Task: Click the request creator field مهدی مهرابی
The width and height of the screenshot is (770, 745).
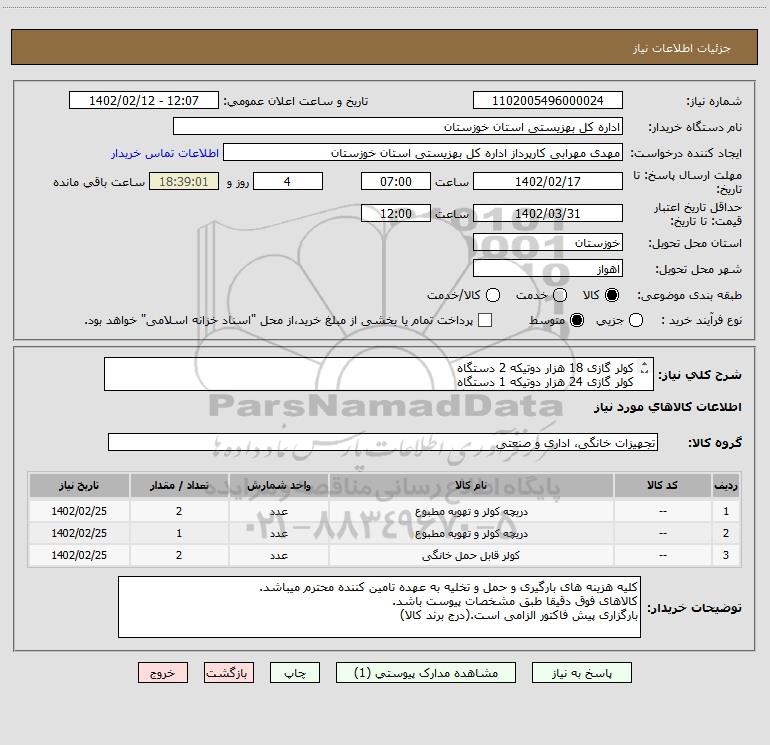Action: [x=423, y=153]
